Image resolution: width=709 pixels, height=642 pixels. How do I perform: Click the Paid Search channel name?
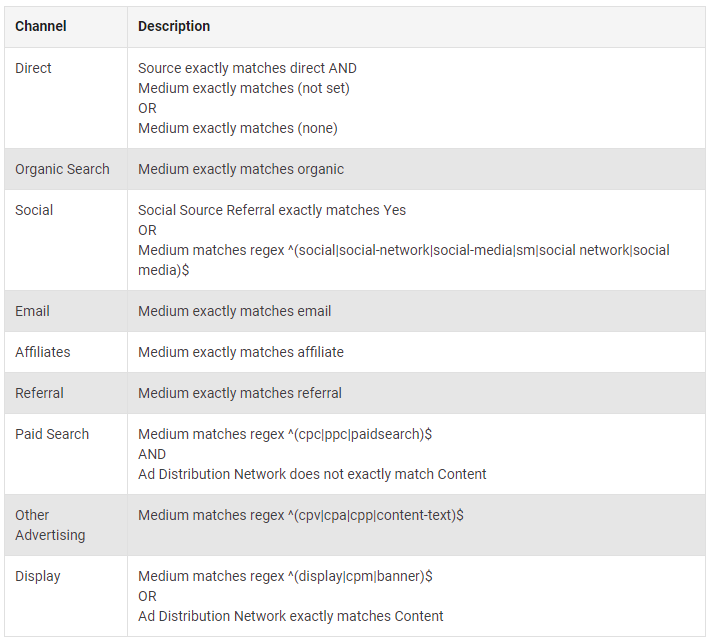tap(52, 434)
